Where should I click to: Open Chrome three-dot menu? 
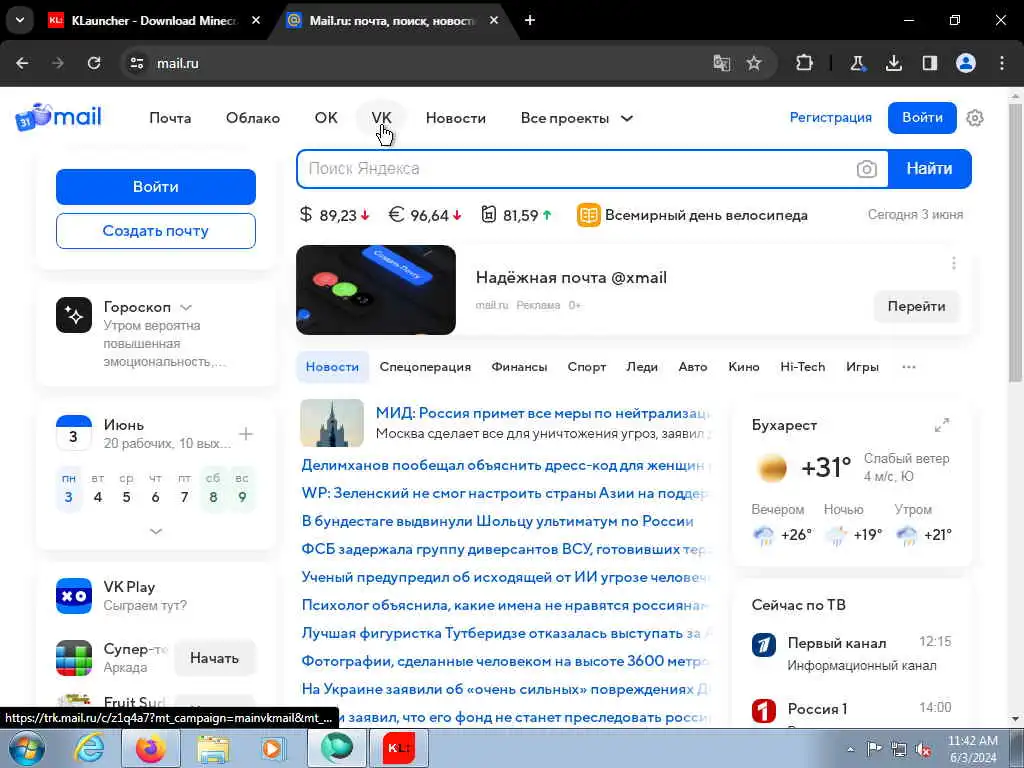pyautogui.click(x=1002, y=63)
